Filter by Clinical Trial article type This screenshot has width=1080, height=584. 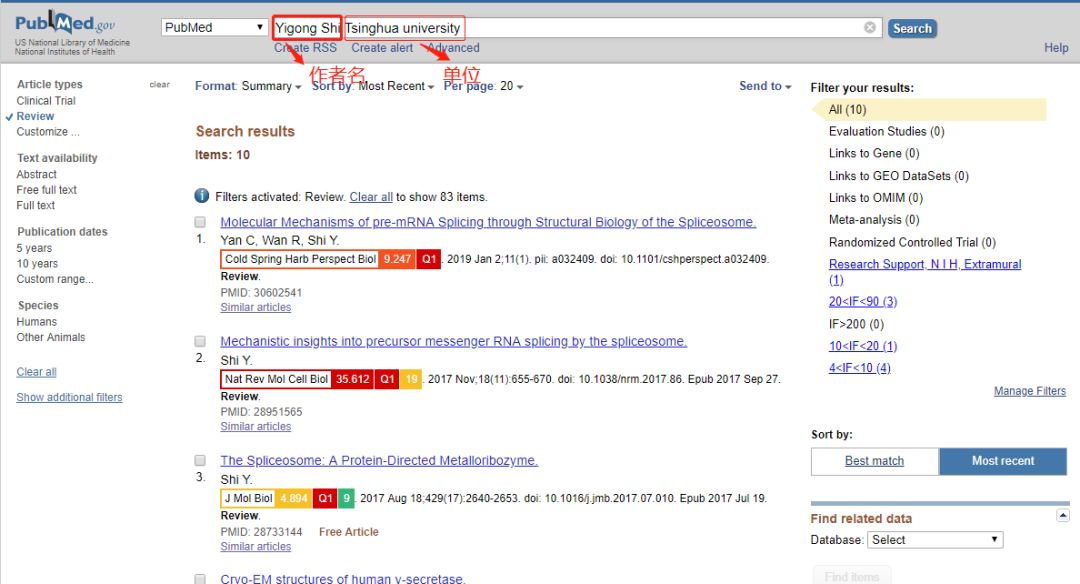(46, 101)
